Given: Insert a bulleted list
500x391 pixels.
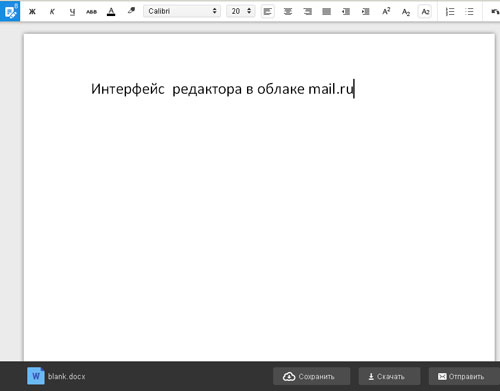Looking at the screenshot, I should point(469,12).
